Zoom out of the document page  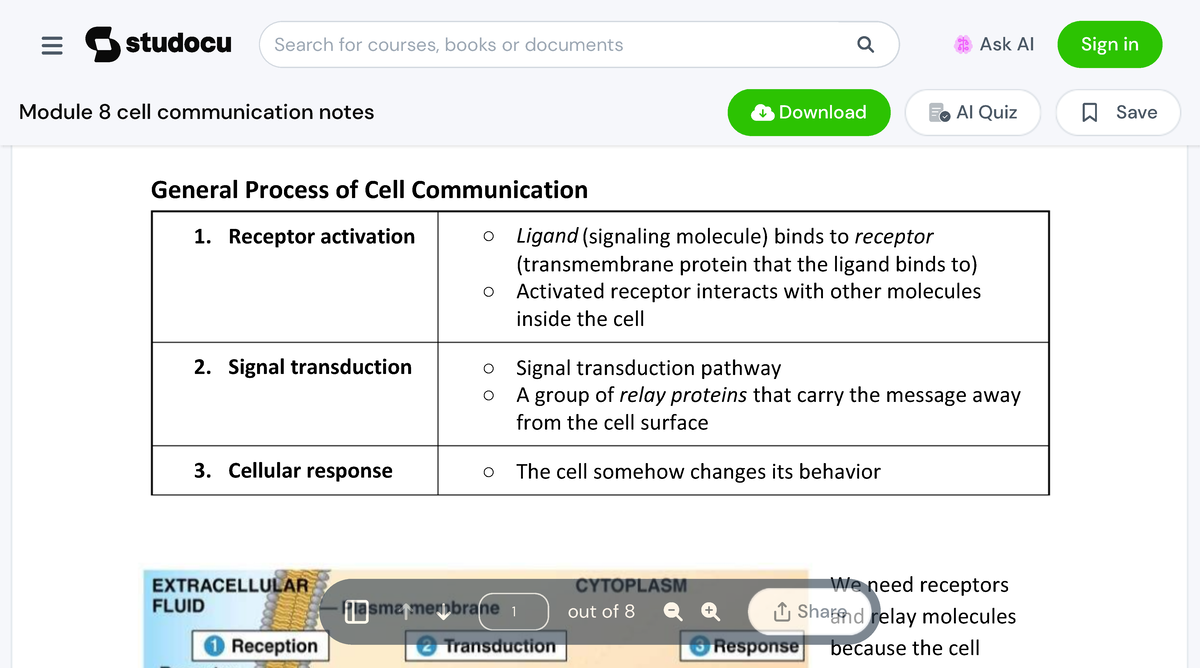pos(672,611)
